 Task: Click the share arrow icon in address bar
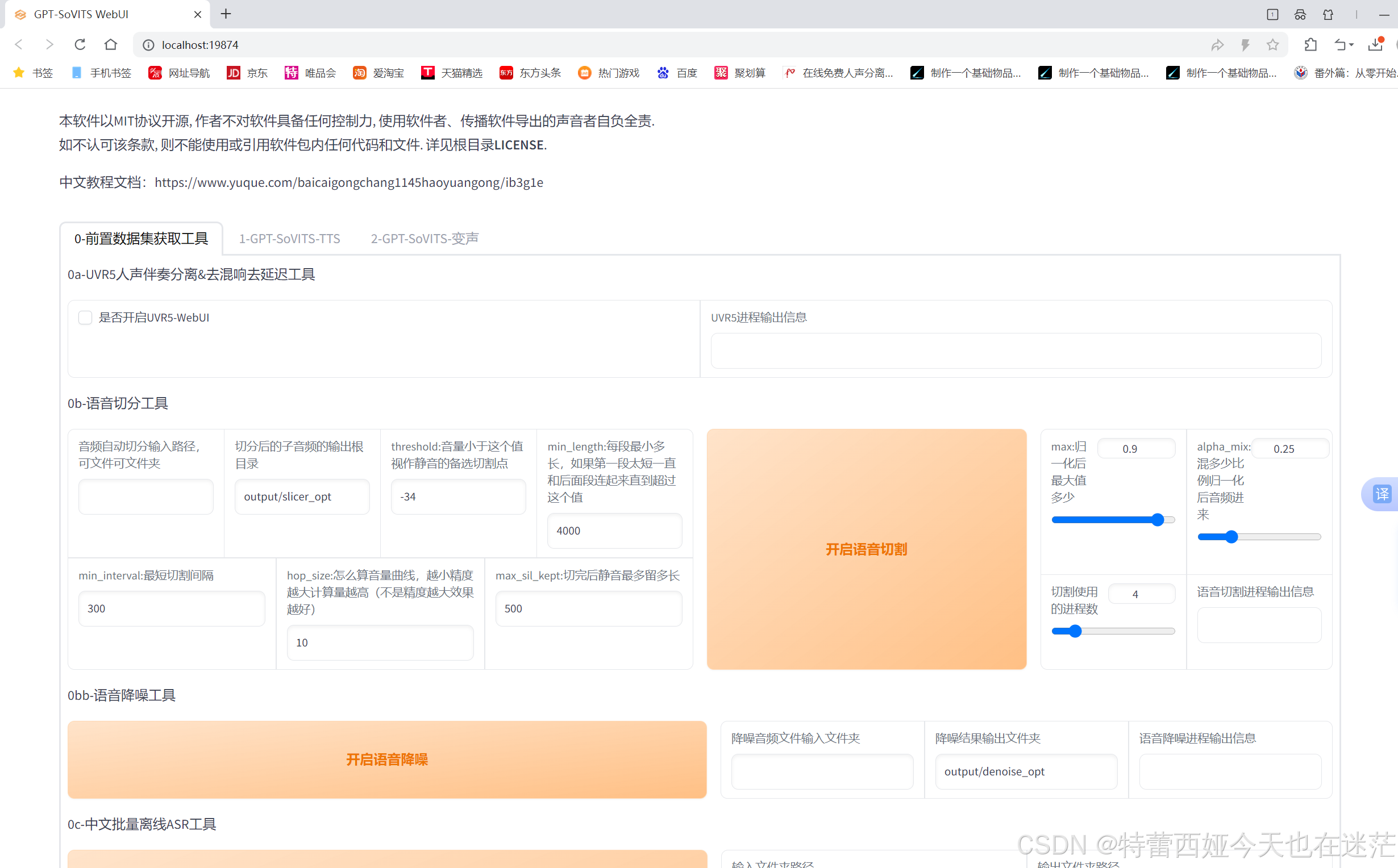[1217, 44]
